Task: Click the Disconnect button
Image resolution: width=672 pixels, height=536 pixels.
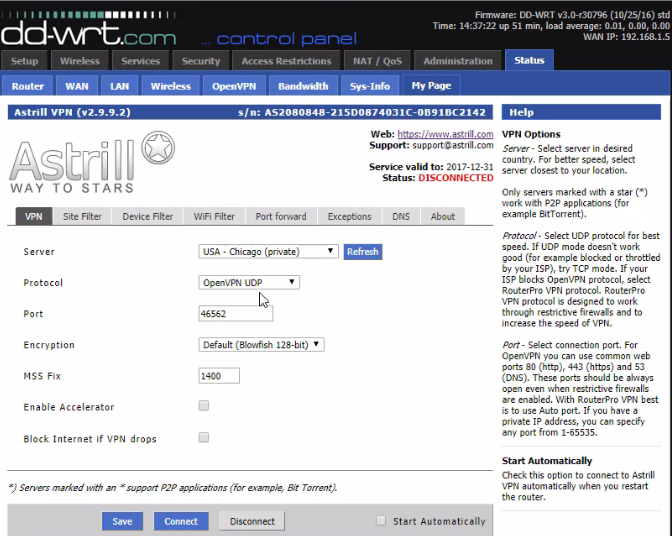Action: [x=252, y=521]
